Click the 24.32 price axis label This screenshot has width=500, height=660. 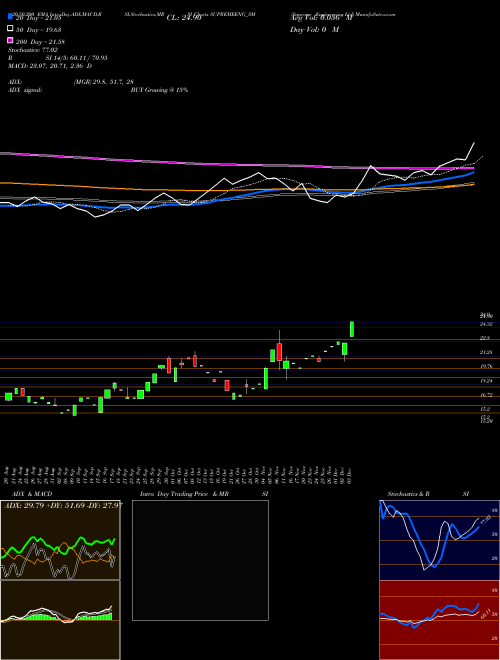(487, 324)
